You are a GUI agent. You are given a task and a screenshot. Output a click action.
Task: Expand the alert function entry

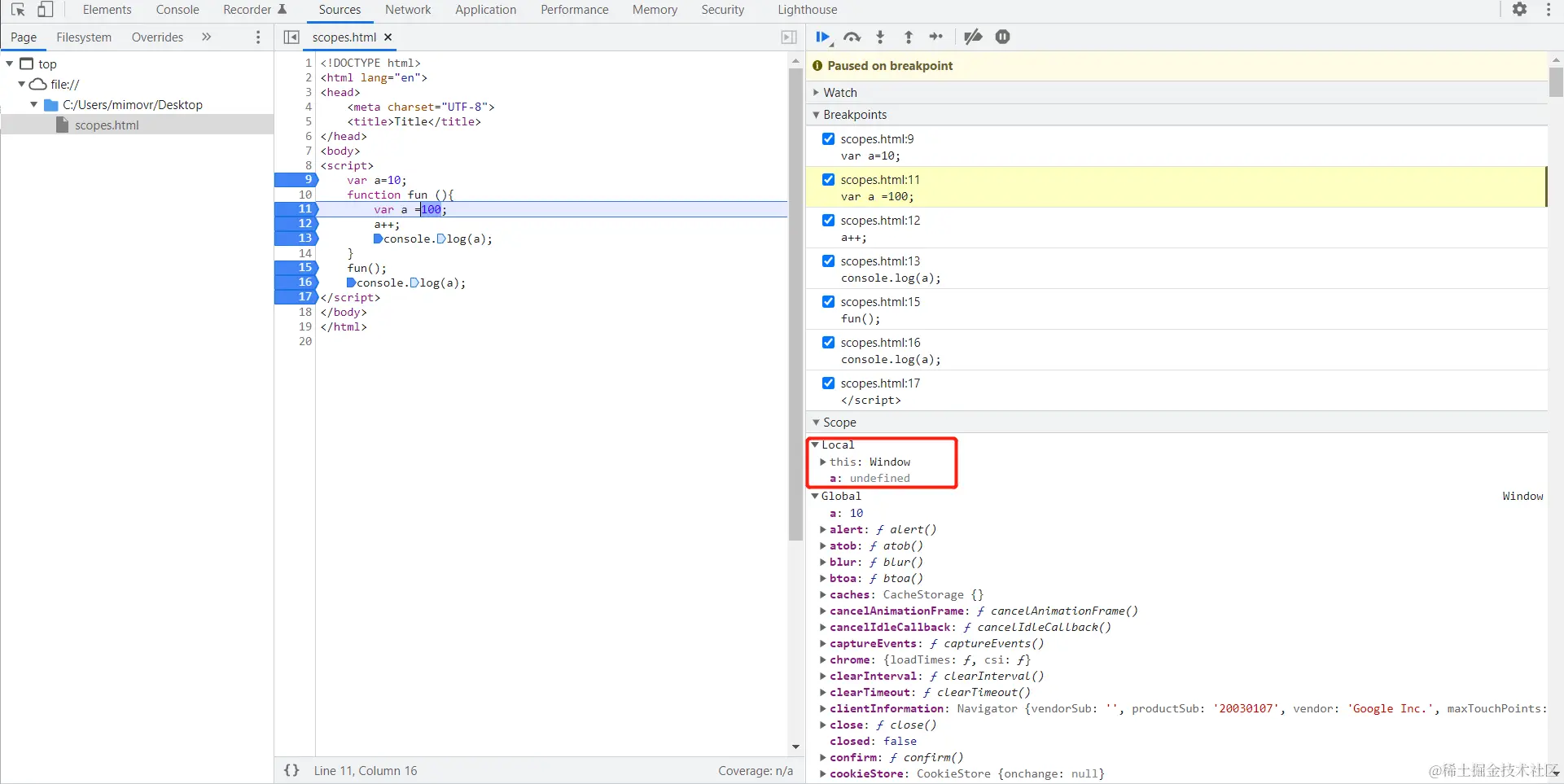(x=823, y=529)
